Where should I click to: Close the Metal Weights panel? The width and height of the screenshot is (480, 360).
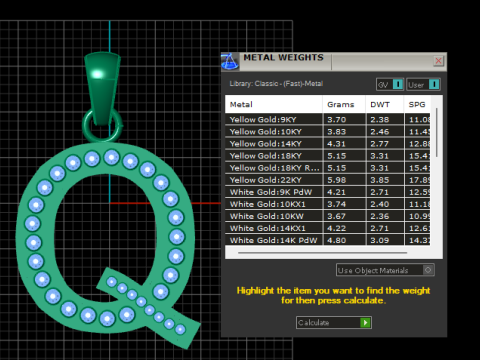pyautogui.click(x=438, y=61)
